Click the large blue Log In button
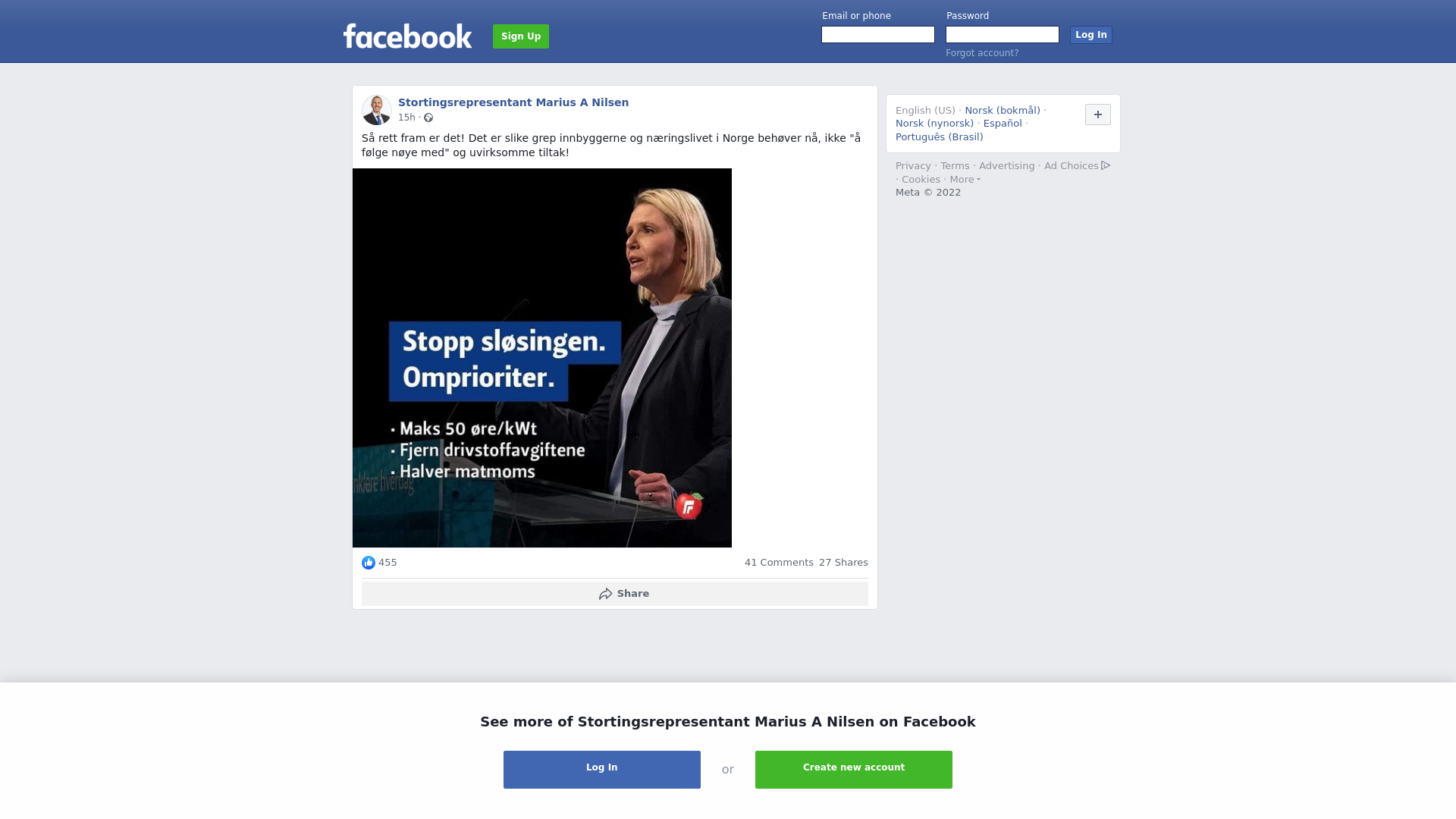 [x=602, y=770]
